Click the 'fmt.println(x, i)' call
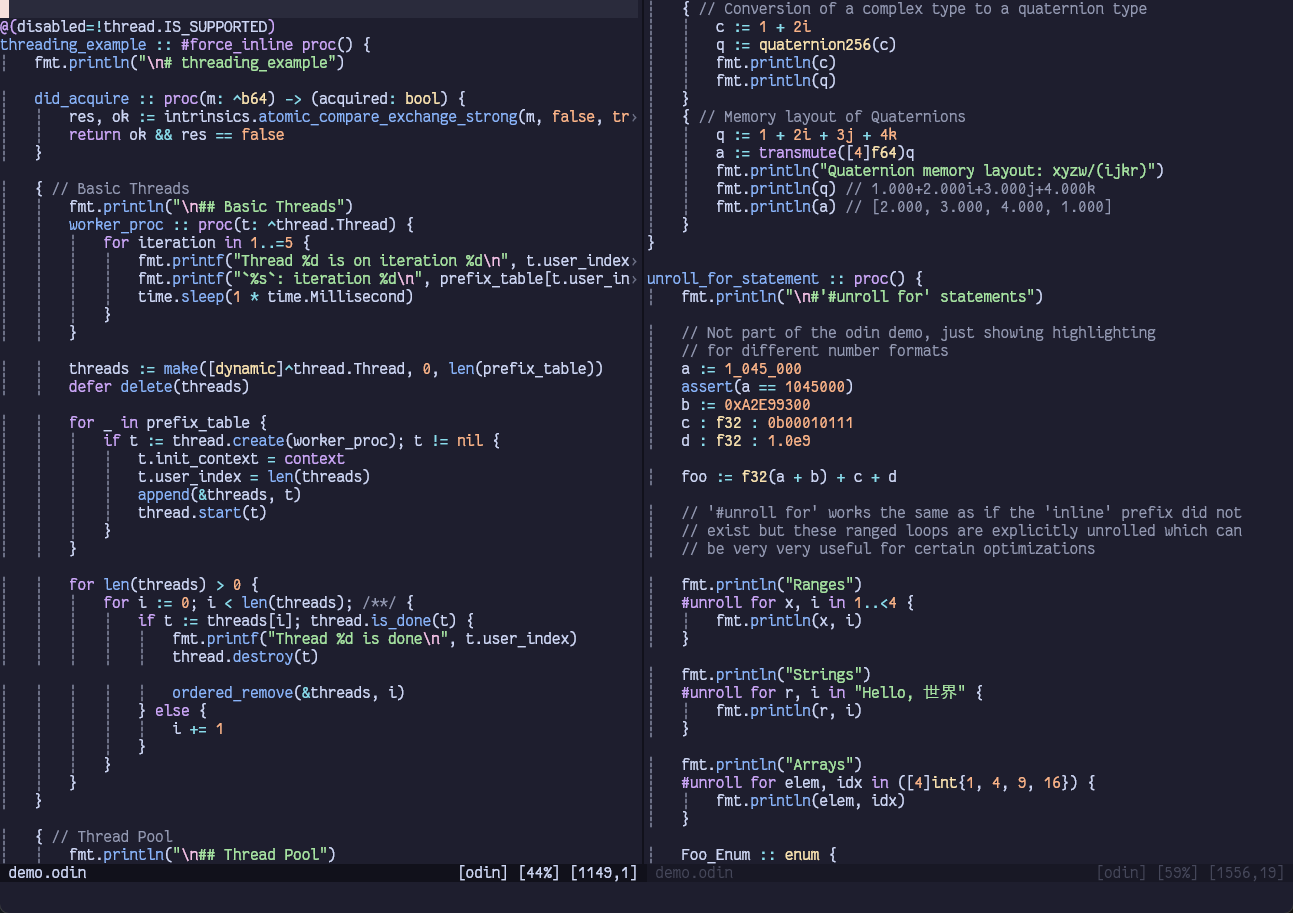The height and width of the screenshot is (913, 1293). (789, 621)
